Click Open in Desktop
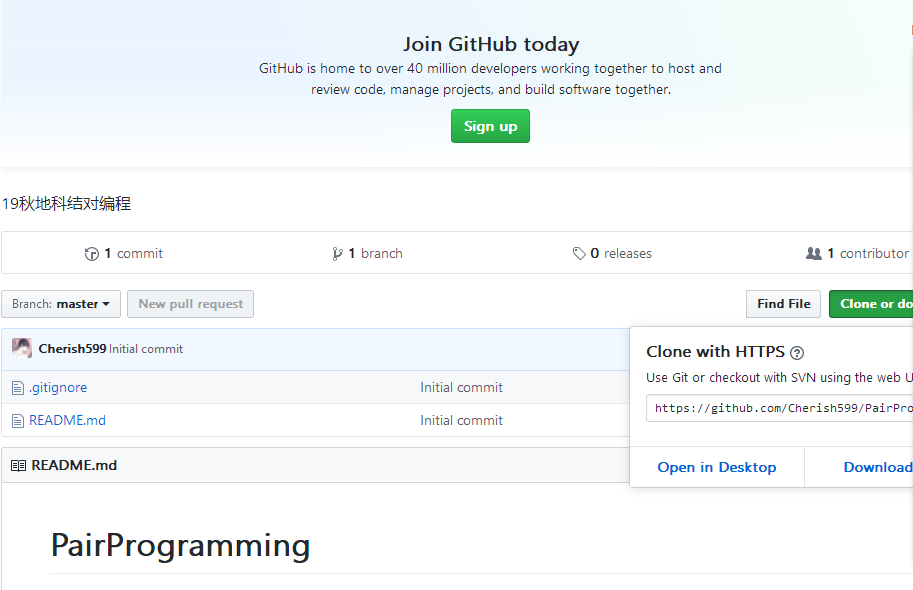This screenshot has width=913, height=590. pyautogui.click(x=717, y=467)
